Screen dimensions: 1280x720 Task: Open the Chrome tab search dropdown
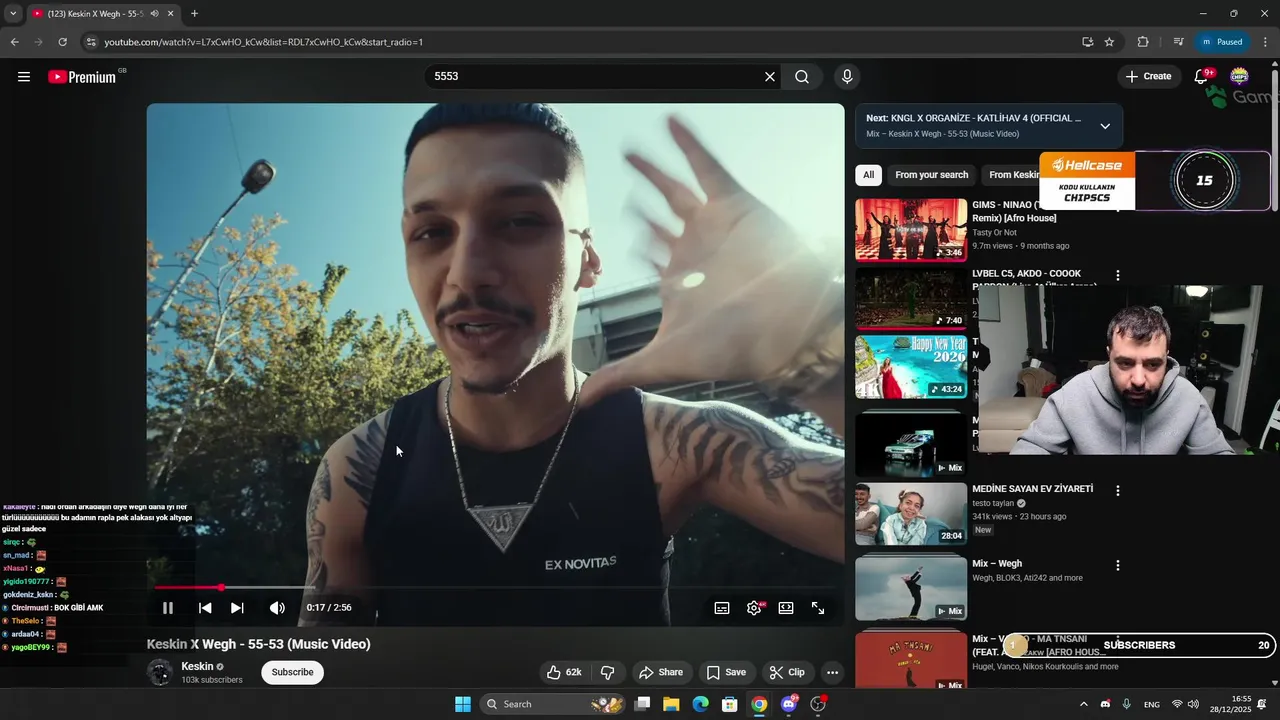coord(13,13)
